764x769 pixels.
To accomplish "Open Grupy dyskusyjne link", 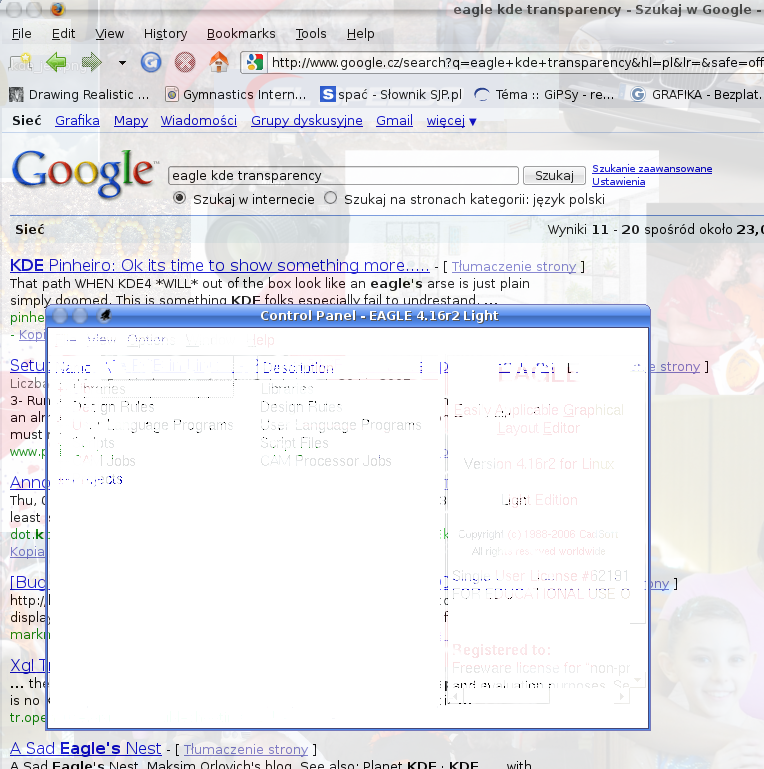I will [306, 121].
